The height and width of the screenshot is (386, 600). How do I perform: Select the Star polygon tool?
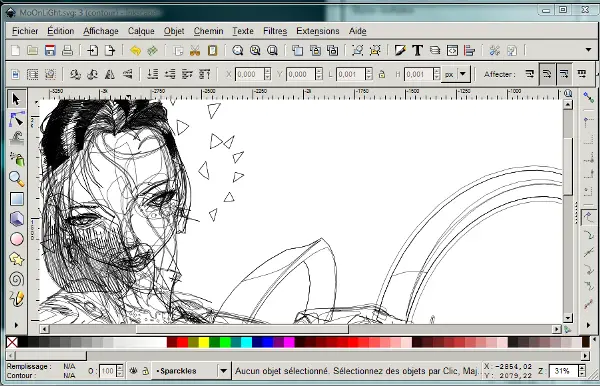[16, 259]
